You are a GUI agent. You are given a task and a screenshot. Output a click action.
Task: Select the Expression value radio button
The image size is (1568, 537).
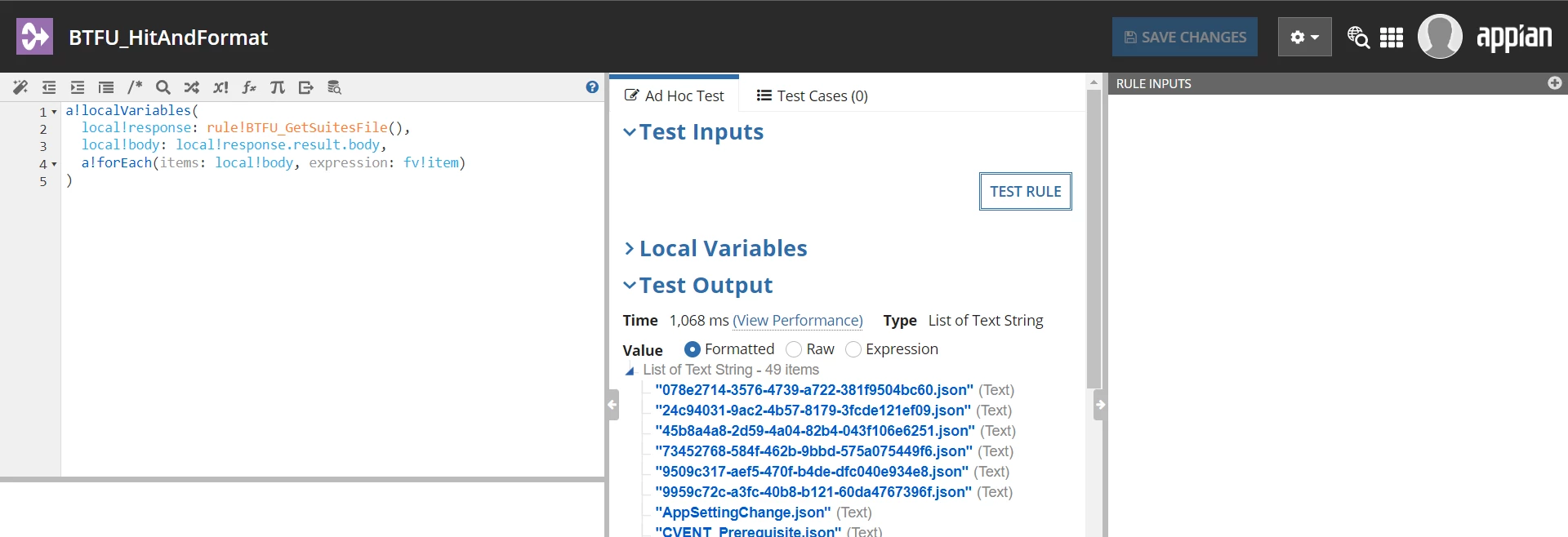coord(853,349)
